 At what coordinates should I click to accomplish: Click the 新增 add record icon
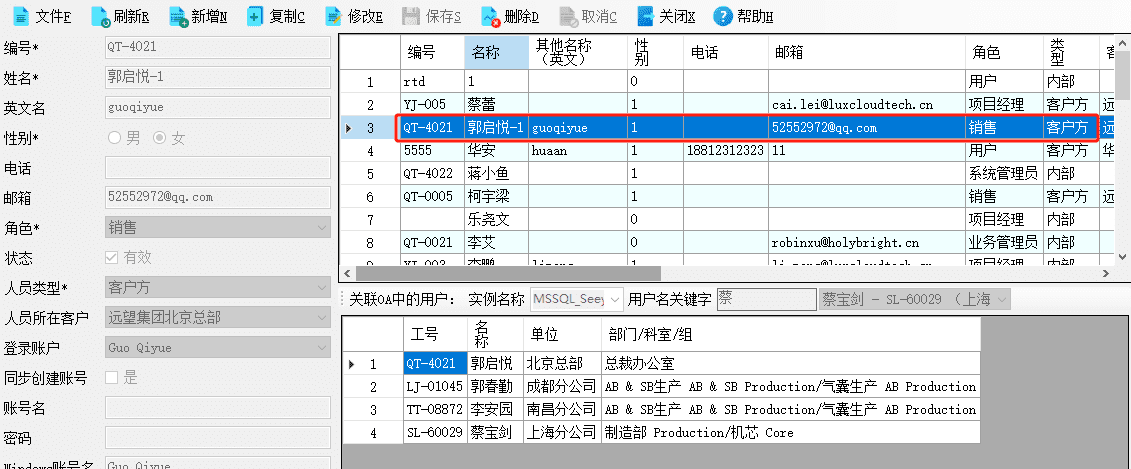pos(179,16)
